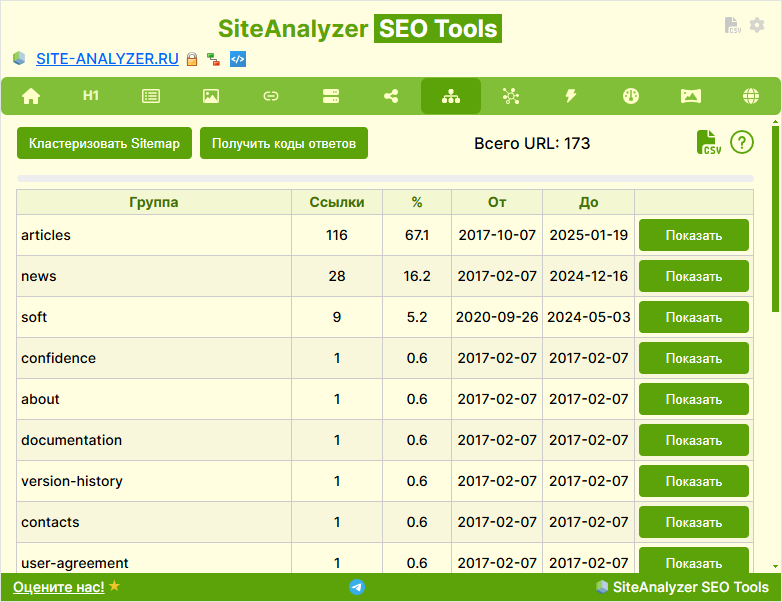Open the Telegram icon in footer
The height and width of the screenshot is (602, 782).
coord(357,587)
